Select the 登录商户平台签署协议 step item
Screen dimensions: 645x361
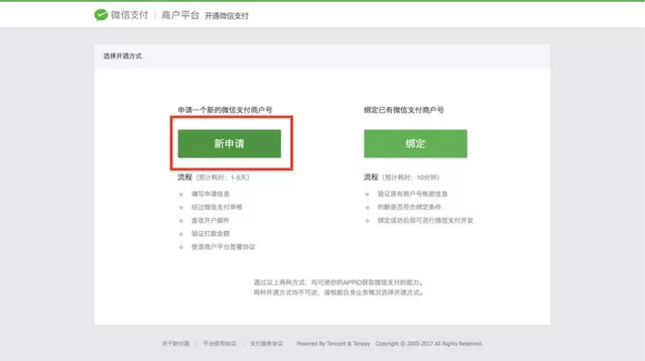[x=223, y=247]
